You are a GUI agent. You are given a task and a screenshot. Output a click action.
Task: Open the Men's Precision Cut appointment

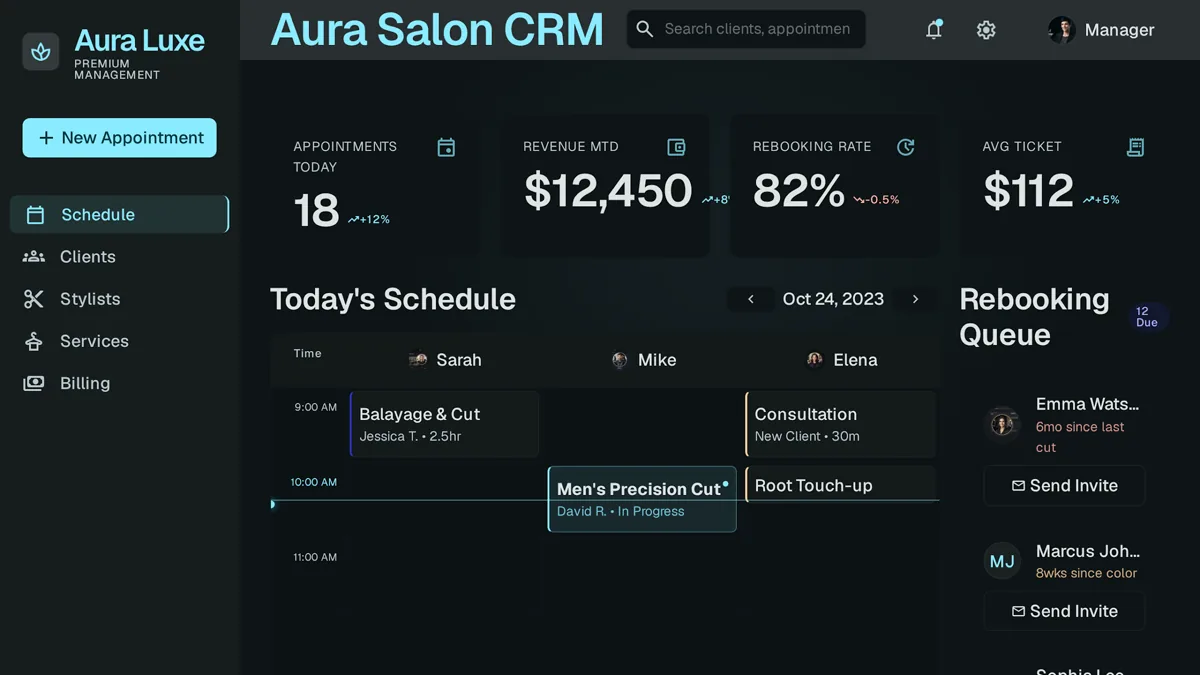tap(642, 499)
